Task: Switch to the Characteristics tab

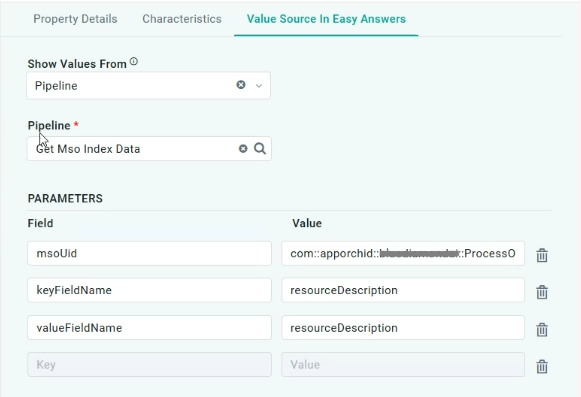Action: (x=182, y=19)
